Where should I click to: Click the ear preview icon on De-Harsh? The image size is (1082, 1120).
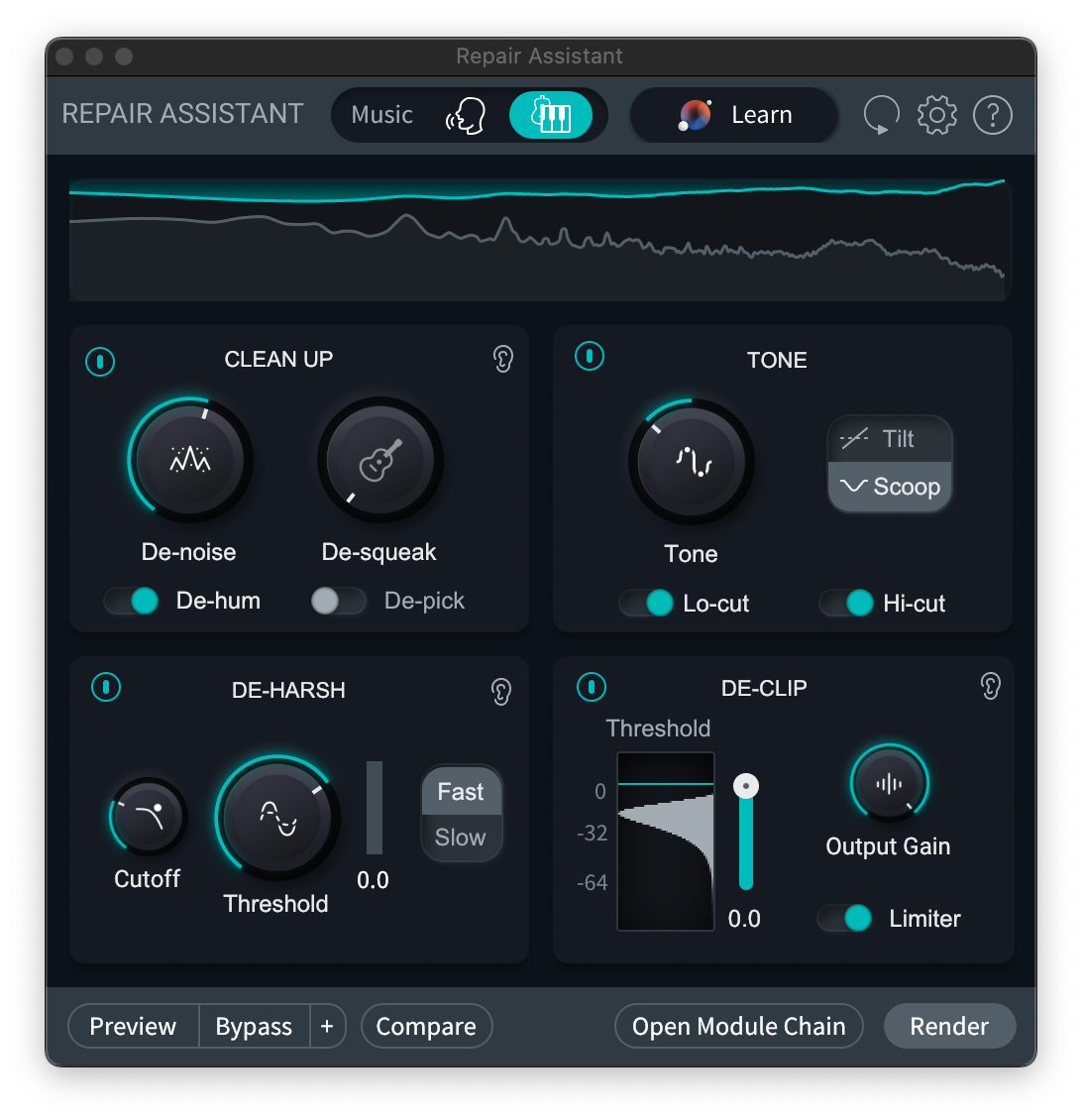point(500,691)
